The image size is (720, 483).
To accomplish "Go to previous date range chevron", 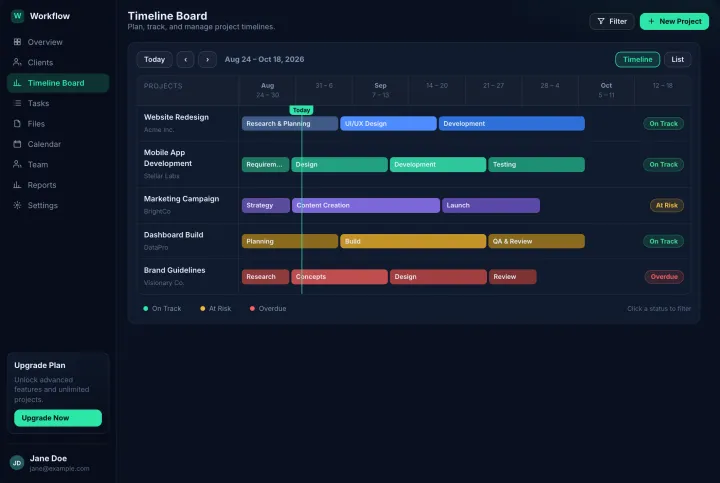I will click(186, 59).
